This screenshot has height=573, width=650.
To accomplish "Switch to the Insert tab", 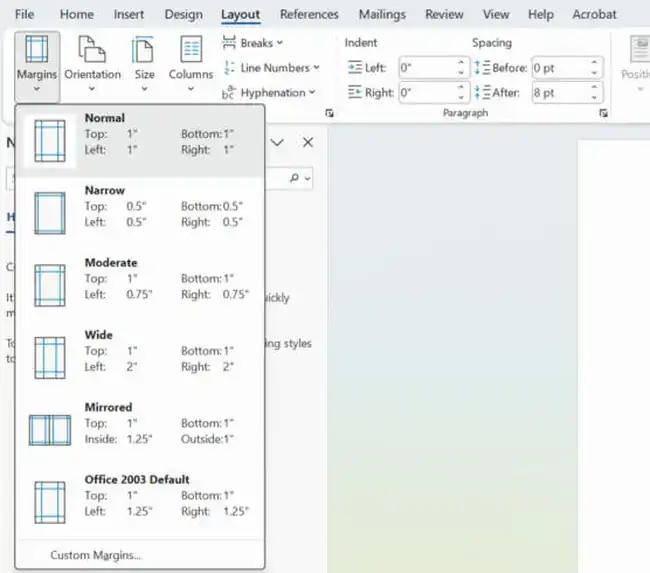I will tap(129, 15).
